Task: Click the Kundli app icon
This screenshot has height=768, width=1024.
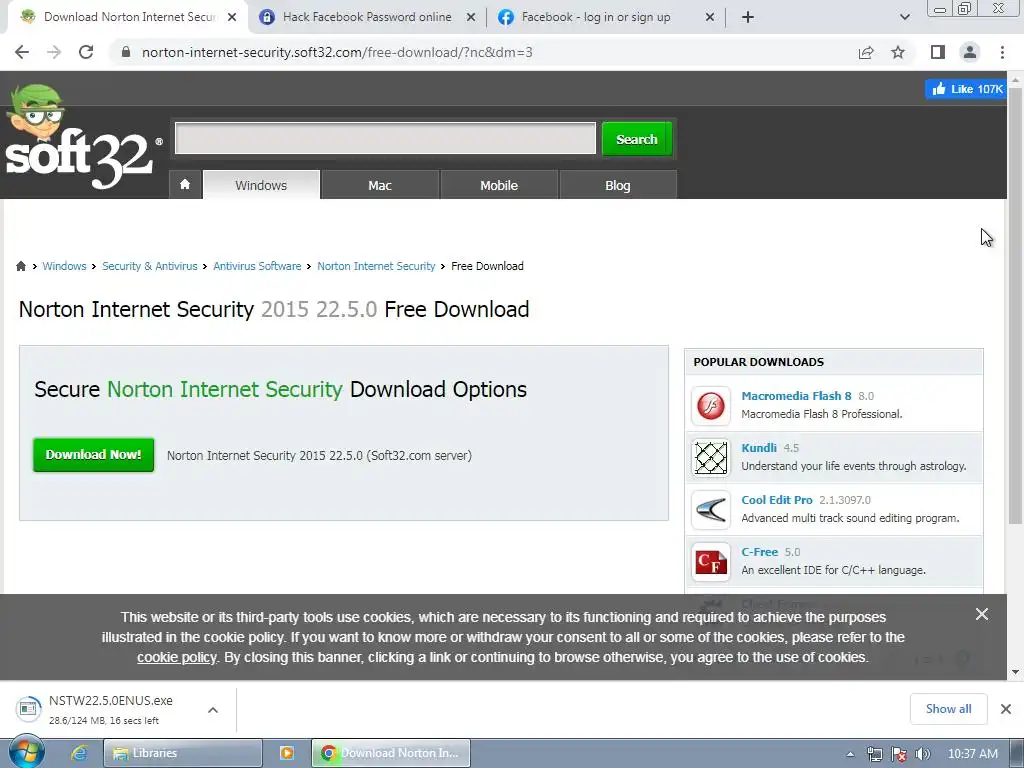Action: [x=711, y=457]
